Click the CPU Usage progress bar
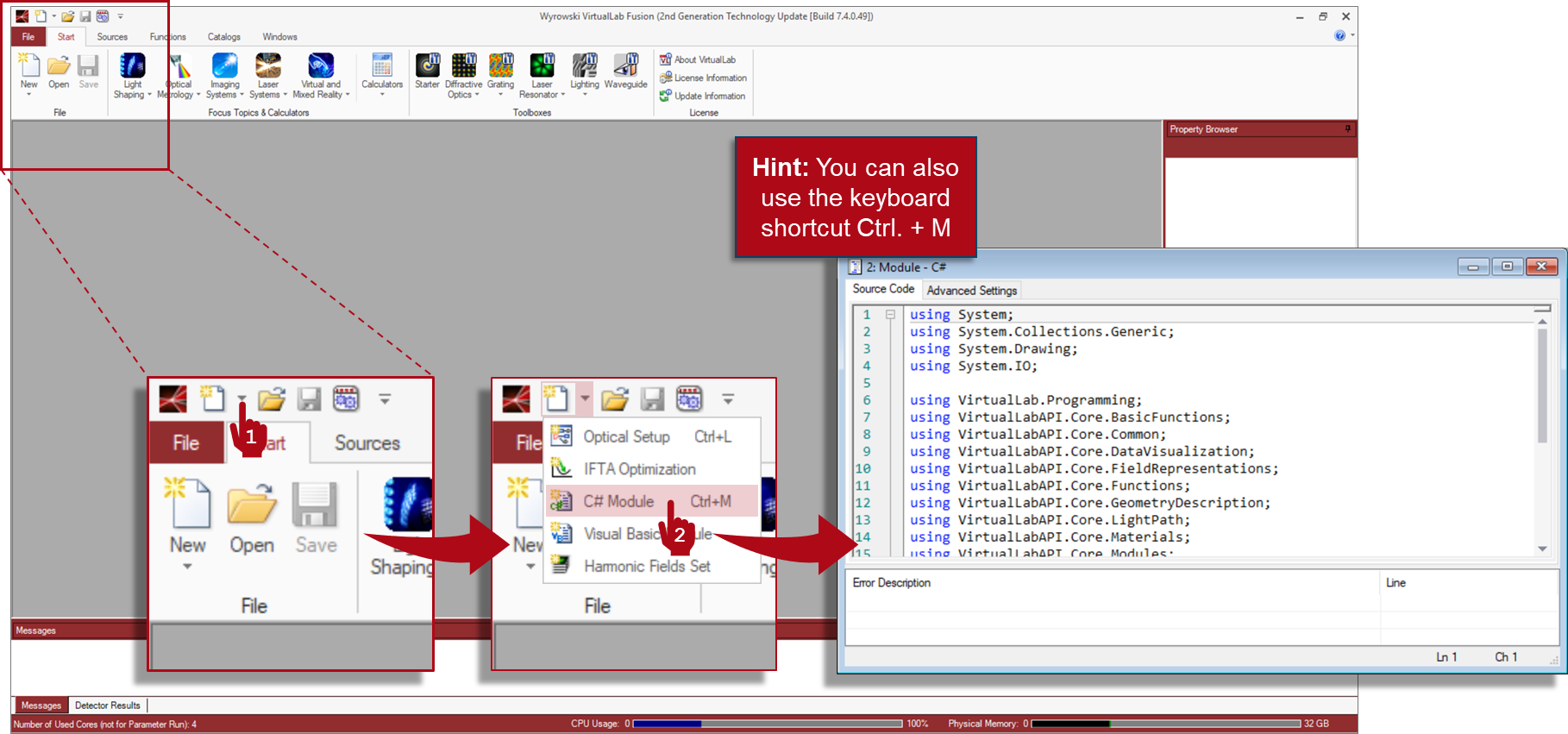 click(x=768, y=724)
